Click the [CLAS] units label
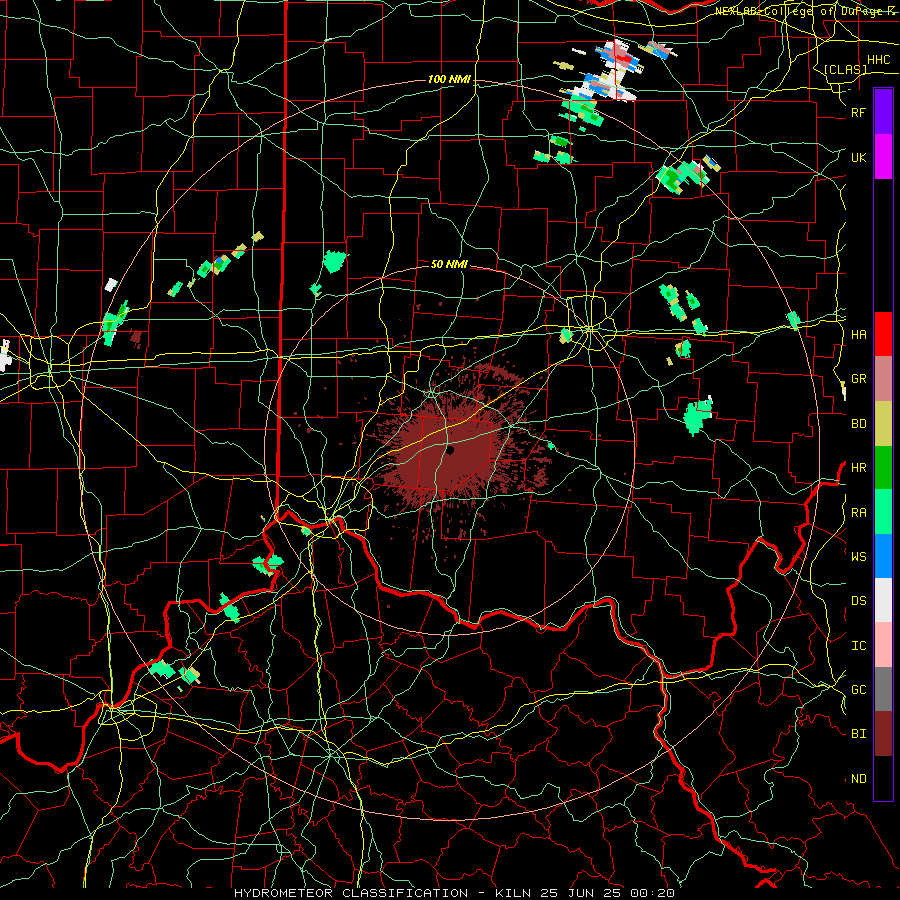The width and height of the screenshot is (900, 900). [x=845, y=69]
